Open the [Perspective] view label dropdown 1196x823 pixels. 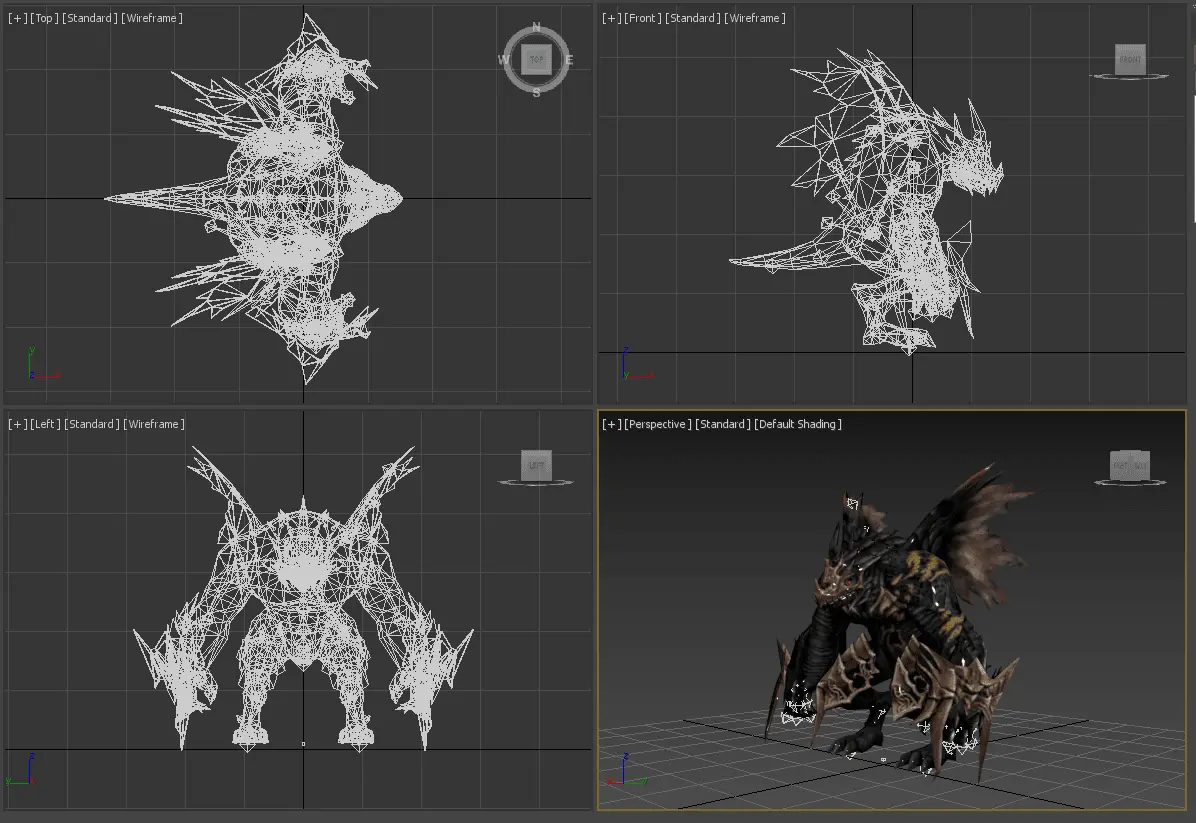(658, 424)
